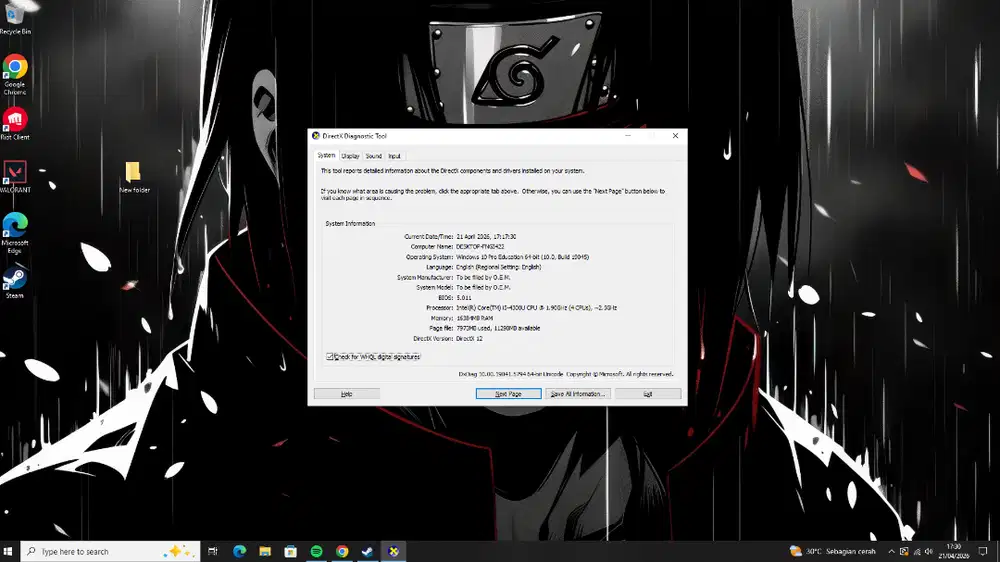Select the Steam desktop shortcut
1000x562 pixels.
pos(15,283)
